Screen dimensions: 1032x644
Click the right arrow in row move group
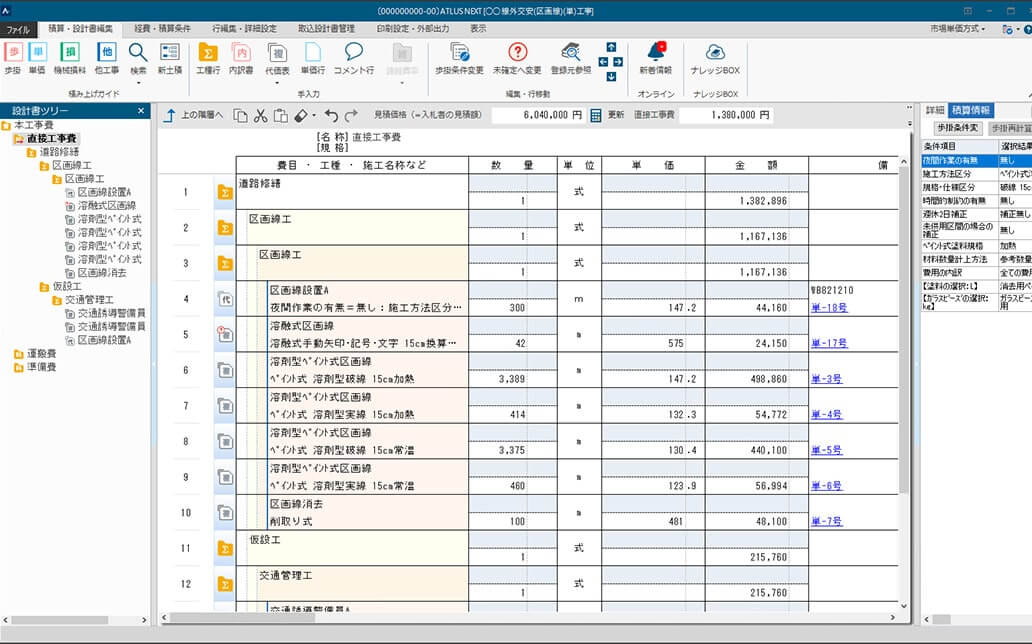(618, 62)
